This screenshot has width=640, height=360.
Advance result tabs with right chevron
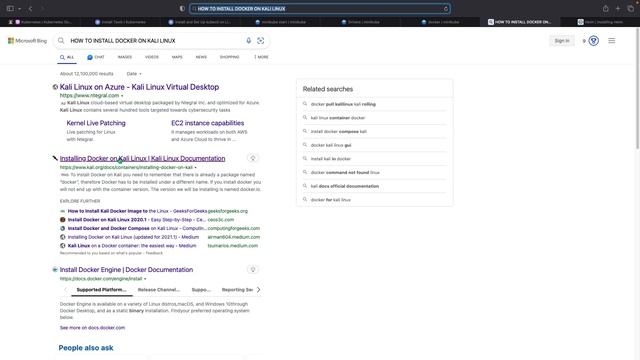pos(258,290)
